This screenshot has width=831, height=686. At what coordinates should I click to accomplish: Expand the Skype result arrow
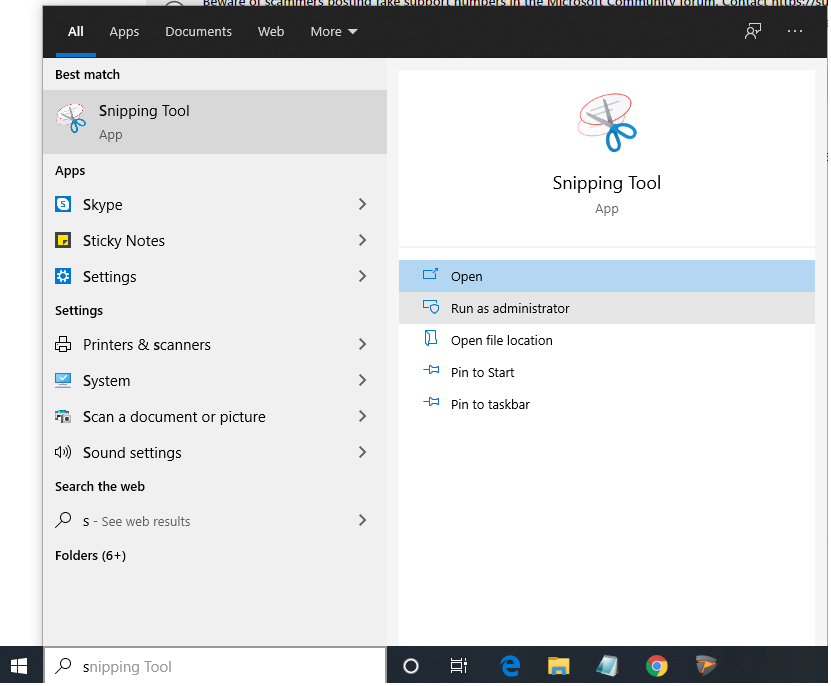[362, 205]
